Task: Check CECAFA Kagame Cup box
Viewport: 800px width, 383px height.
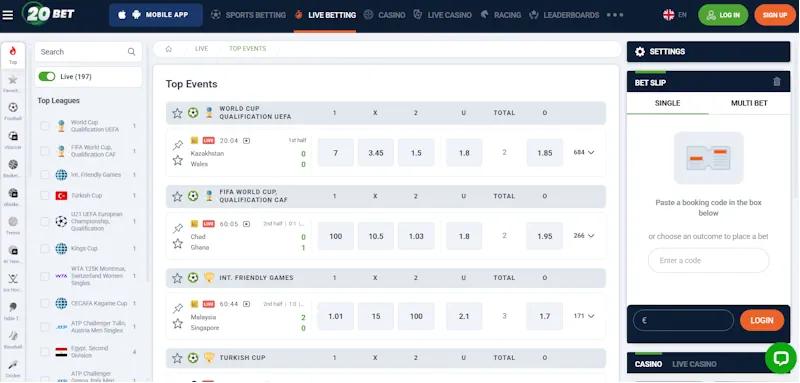Action: coord(45,303)
